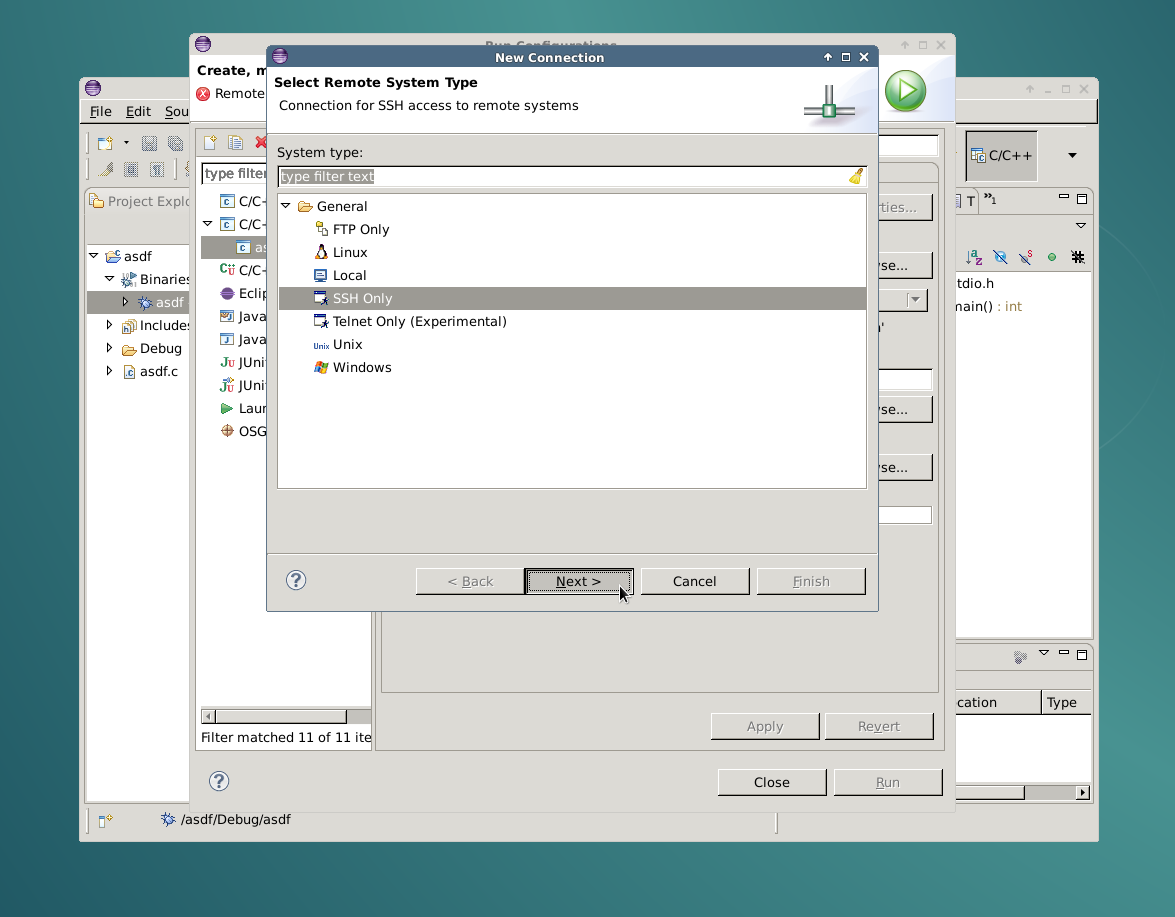Collapse the General folder in system types
Image resolution: width=1175 pixels, height=917 pixels.
click(286, 206)
